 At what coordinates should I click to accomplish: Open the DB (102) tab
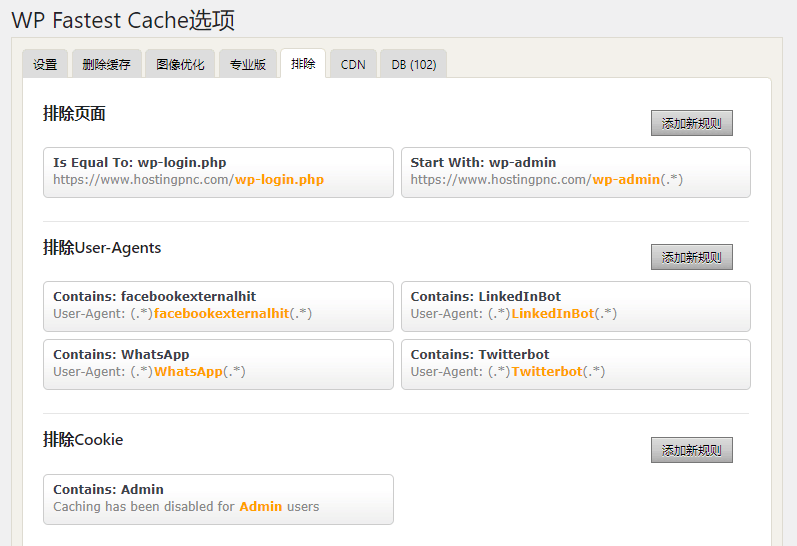413,64
